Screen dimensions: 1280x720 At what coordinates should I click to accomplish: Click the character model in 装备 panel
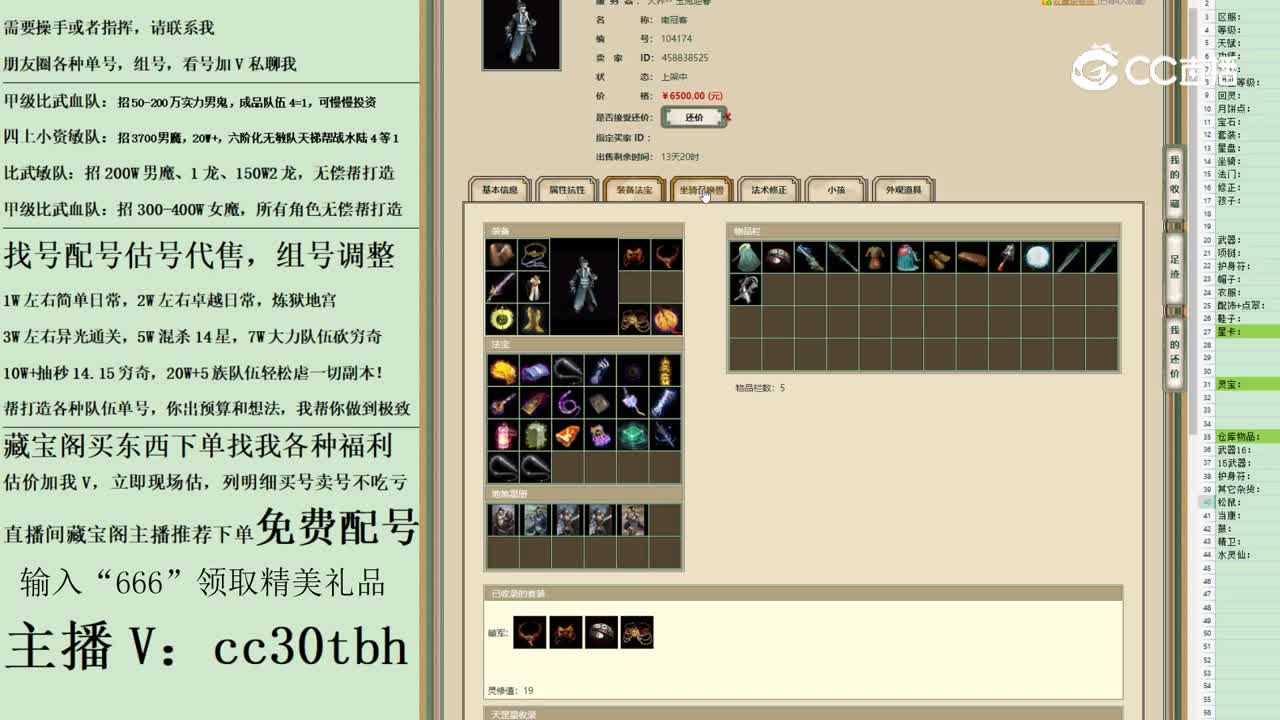click(x=584, y=287)
